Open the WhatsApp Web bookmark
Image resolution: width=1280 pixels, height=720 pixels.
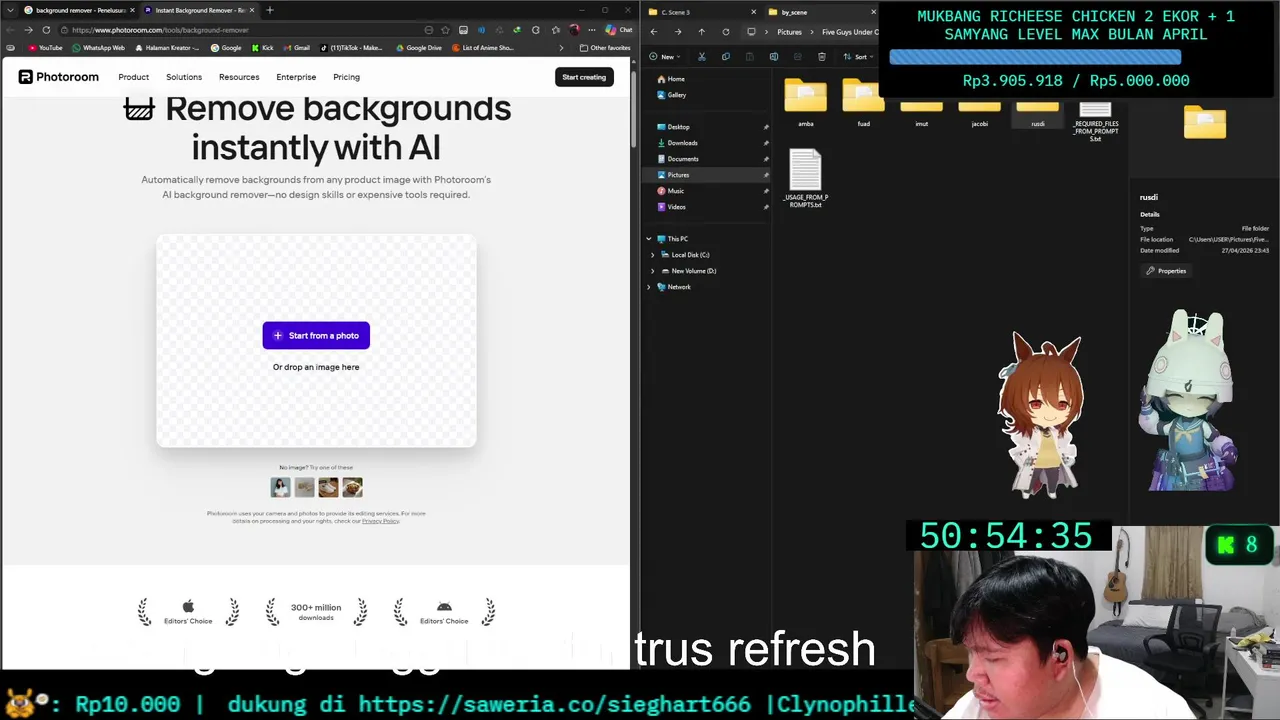(99, 47)
